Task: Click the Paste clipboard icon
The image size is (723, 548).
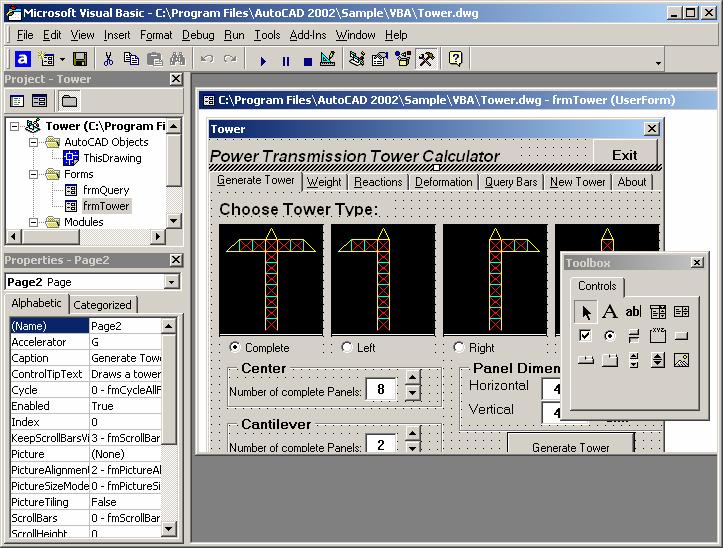Action: [x=154, y=60]
